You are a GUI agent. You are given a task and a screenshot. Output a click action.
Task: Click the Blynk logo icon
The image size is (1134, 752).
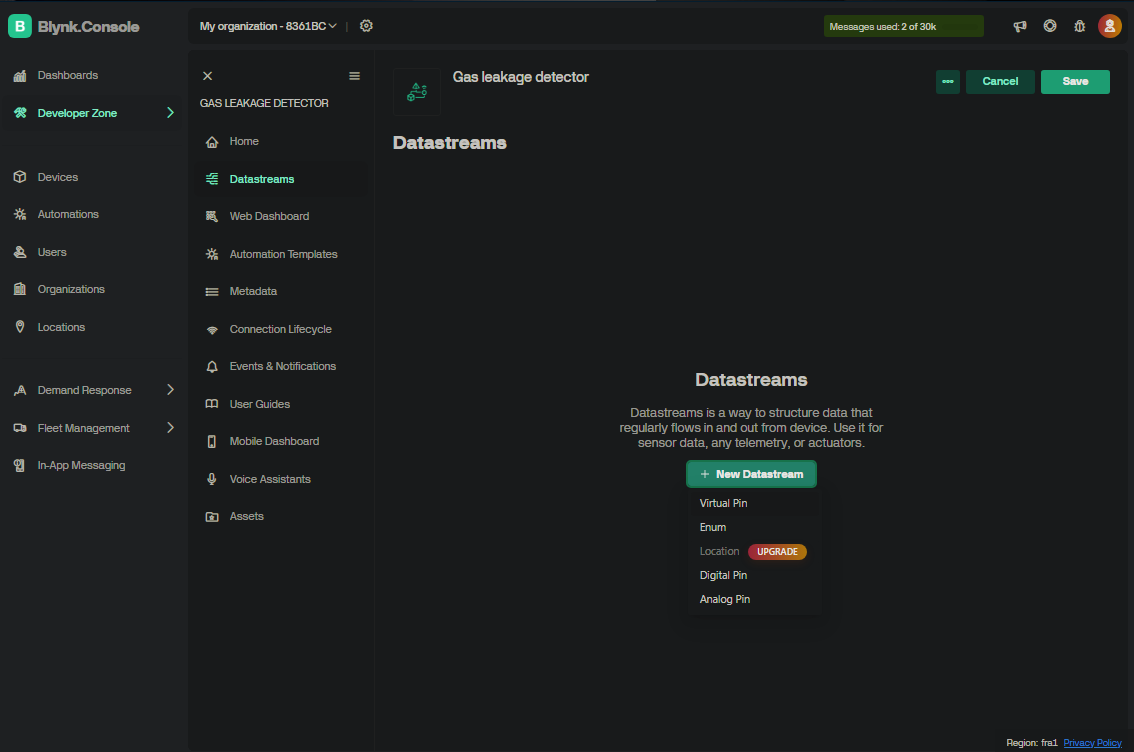pos(20,27)
